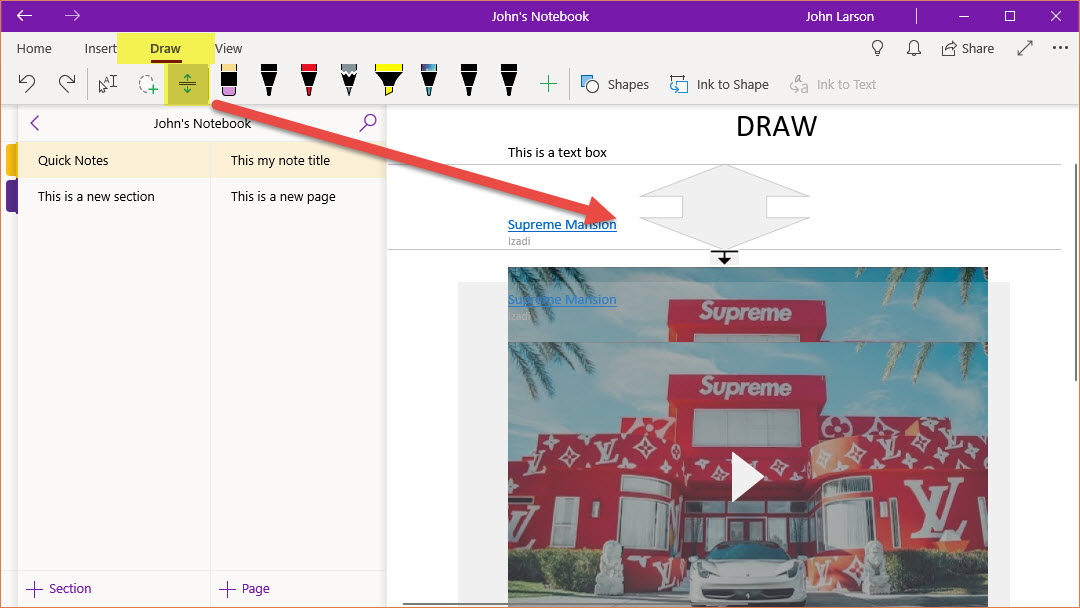
Task: Choose the gray pencil tool
Action: click(x=348, y=81)
